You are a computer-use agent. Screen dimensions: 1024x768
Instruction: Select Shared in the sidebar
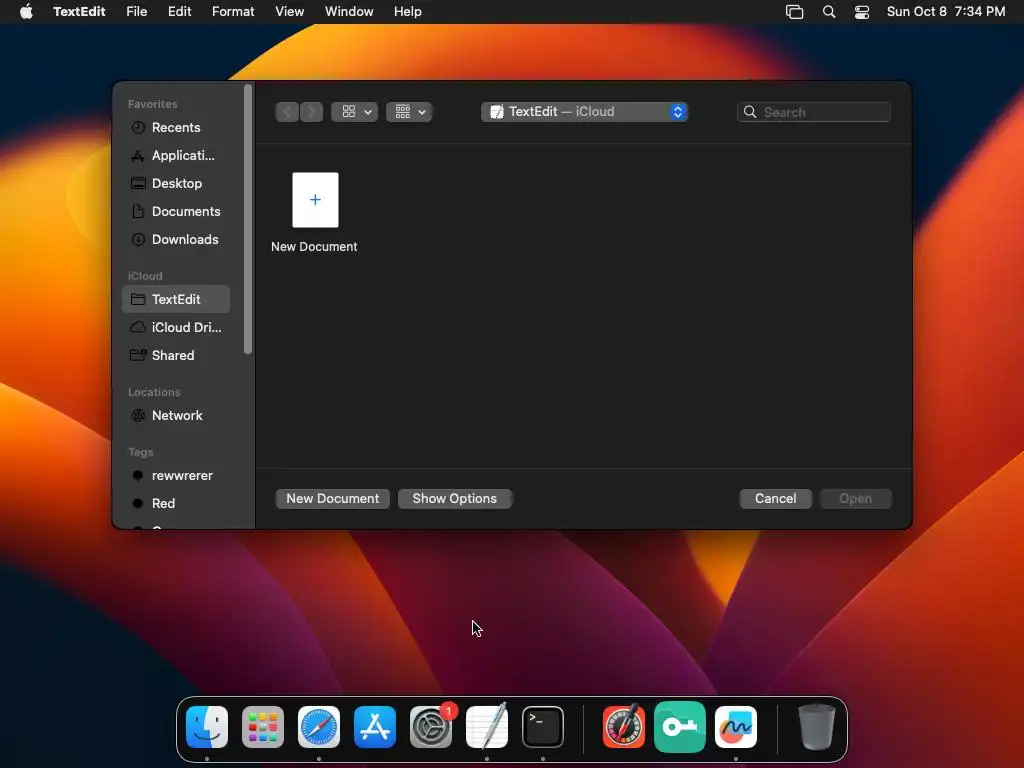pos(176,355)
